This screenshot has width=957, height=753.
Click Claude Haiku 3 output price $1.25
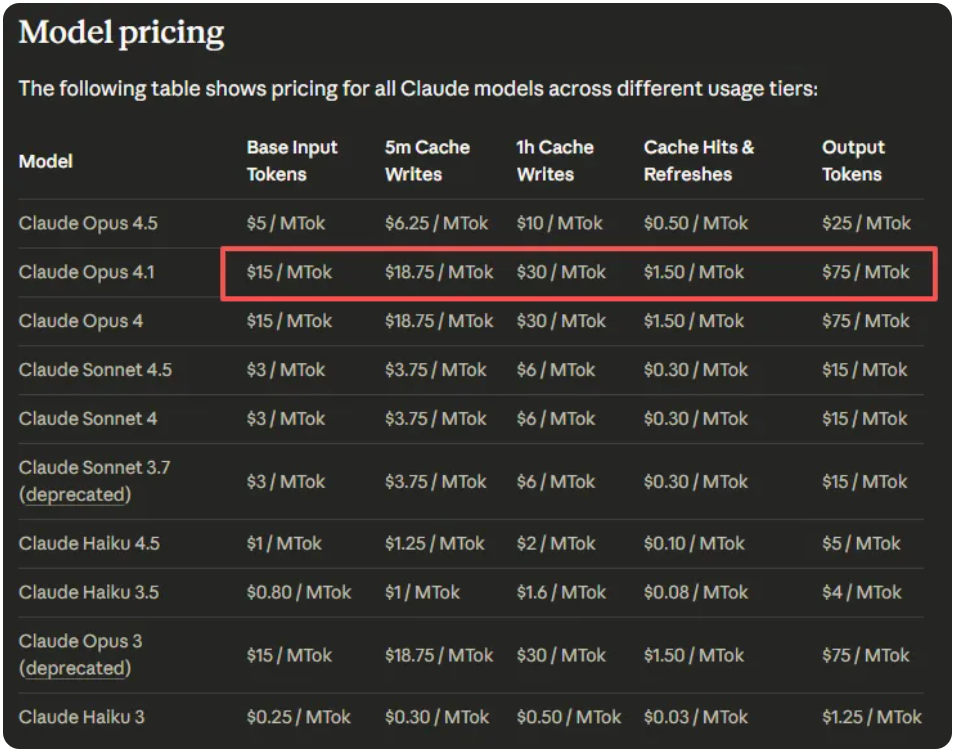tap(871, 717)
